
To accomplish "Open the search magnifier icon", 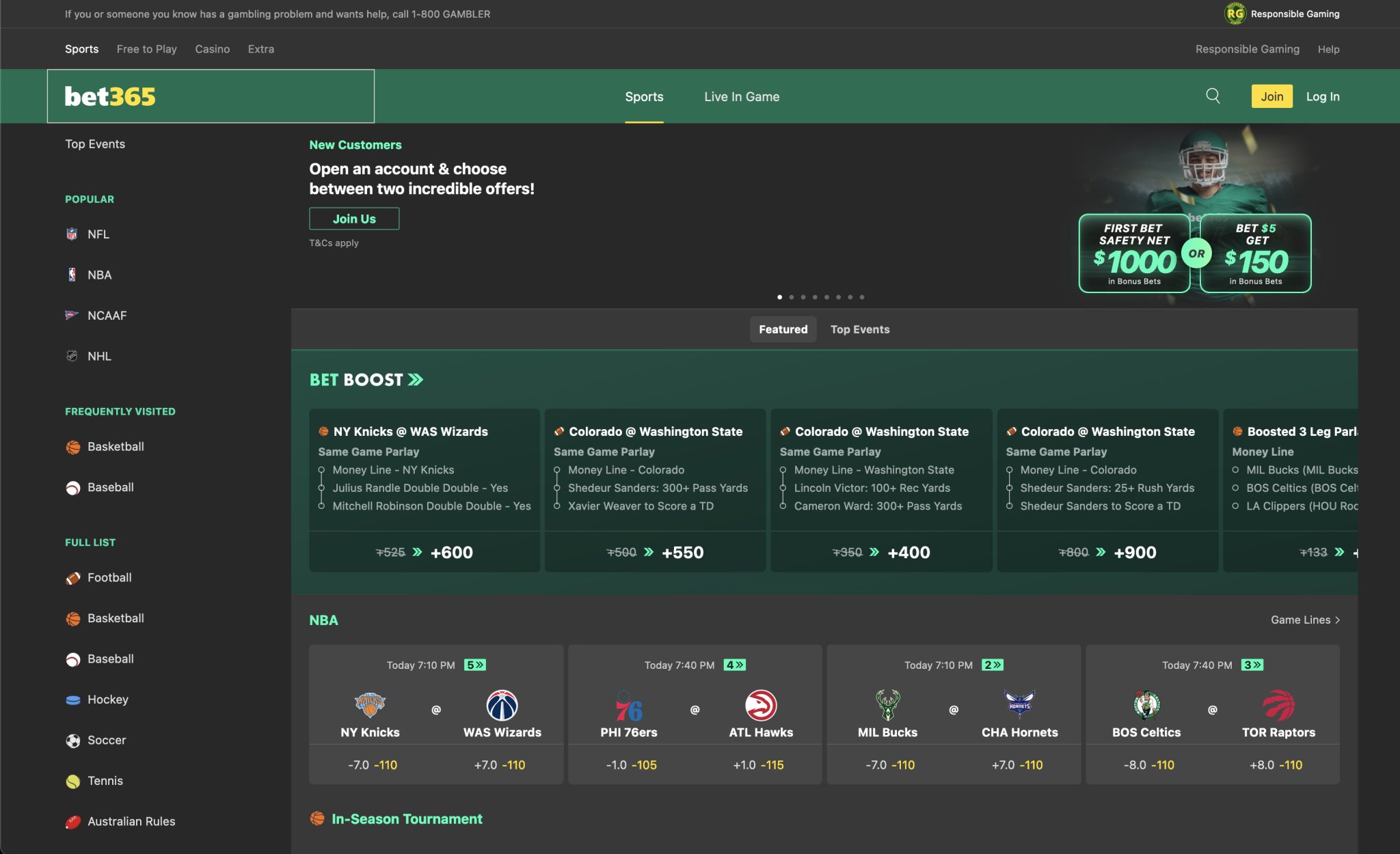I will click(x=1213, y=96).
